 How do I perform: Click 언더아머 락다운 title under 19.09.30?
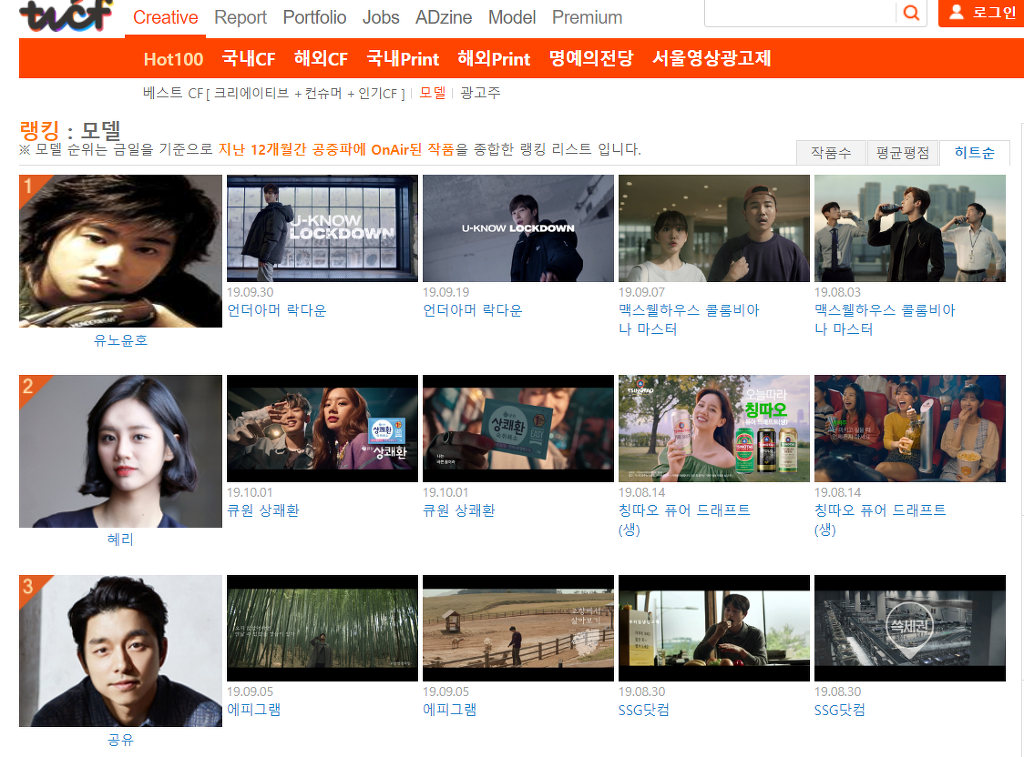click(x=276, y=310)
